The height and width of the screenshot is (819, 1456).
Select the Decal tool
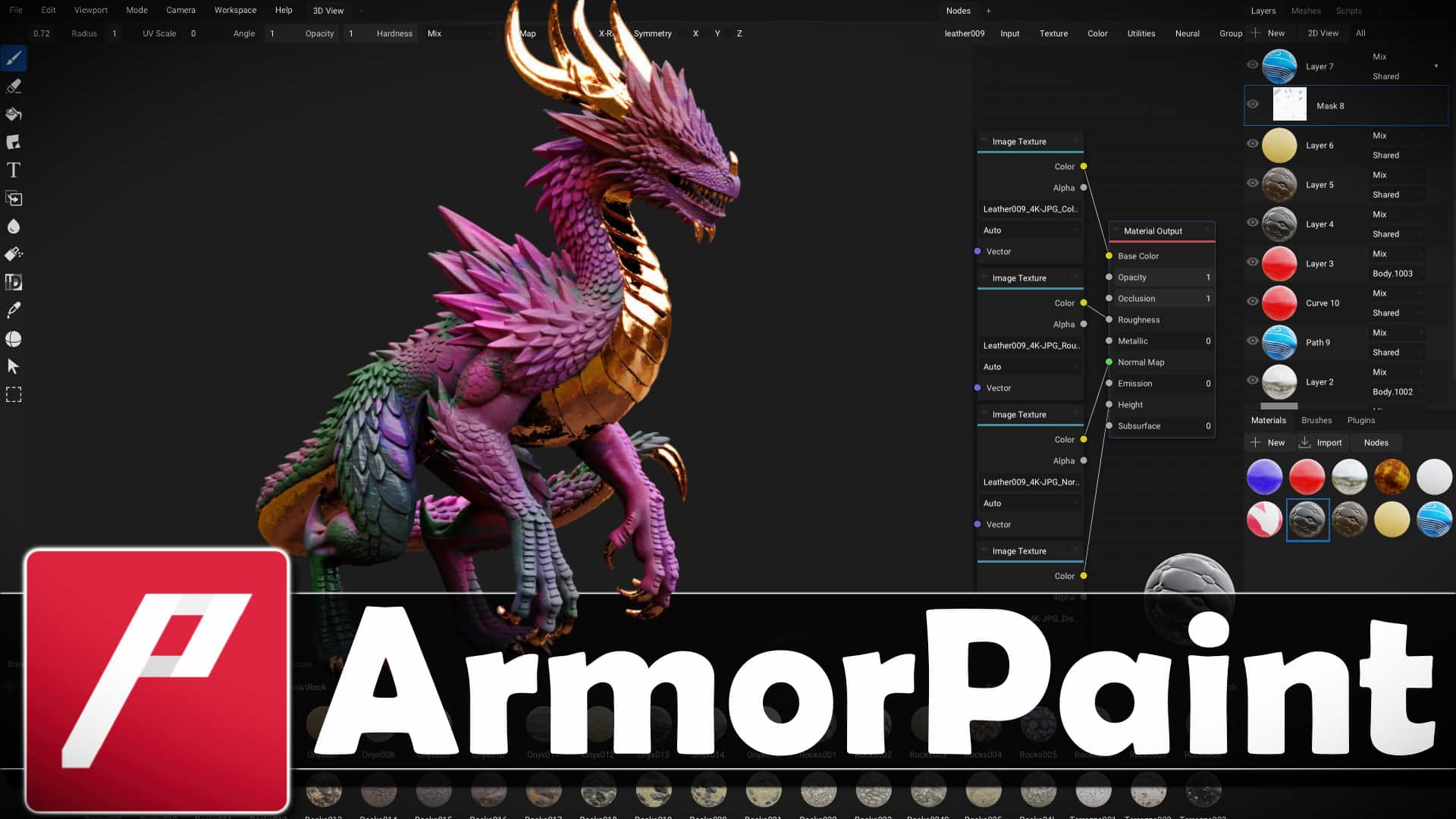pos(14,143)
